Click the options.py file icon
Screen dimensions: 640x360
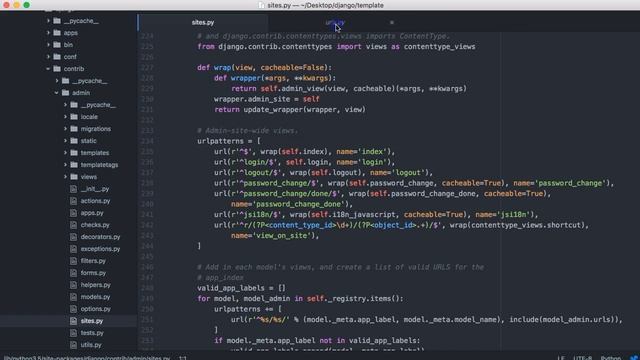click(73, 309)
